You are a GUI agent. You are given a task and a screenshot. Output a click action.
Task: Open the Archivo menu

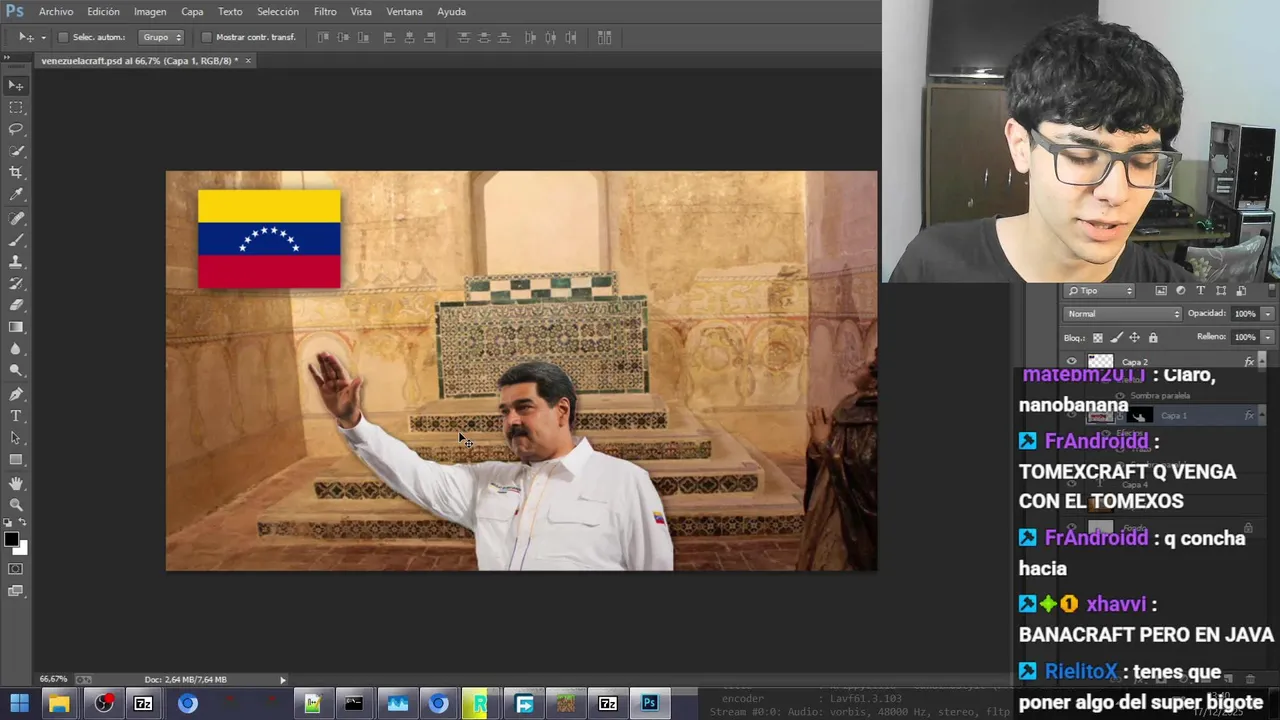(56, 11)
